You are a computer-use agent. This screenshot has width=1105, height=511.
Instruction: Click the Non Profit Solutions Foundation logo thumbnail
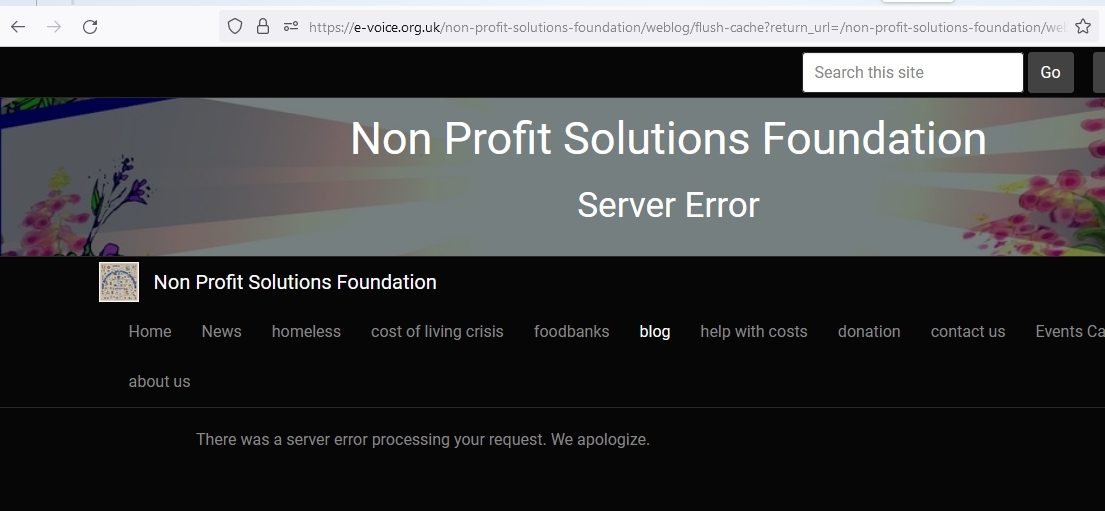(119, 282)
